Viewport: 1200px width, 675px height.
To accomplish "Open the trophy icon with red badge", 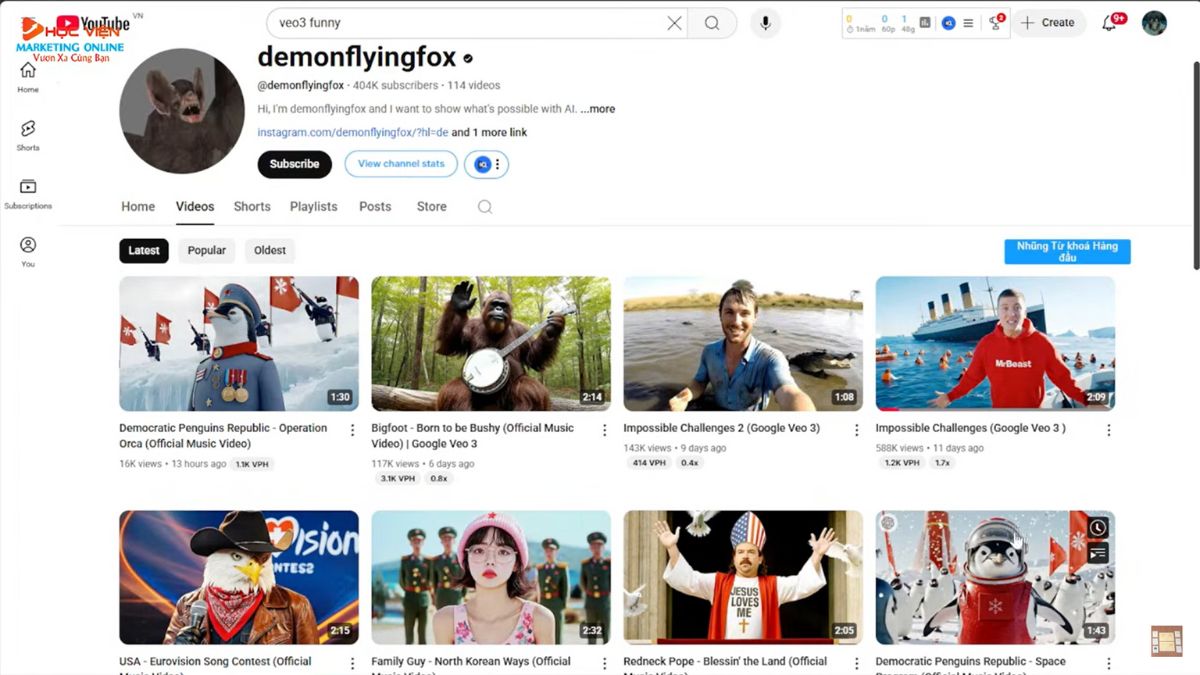I will tap(996, 22).
